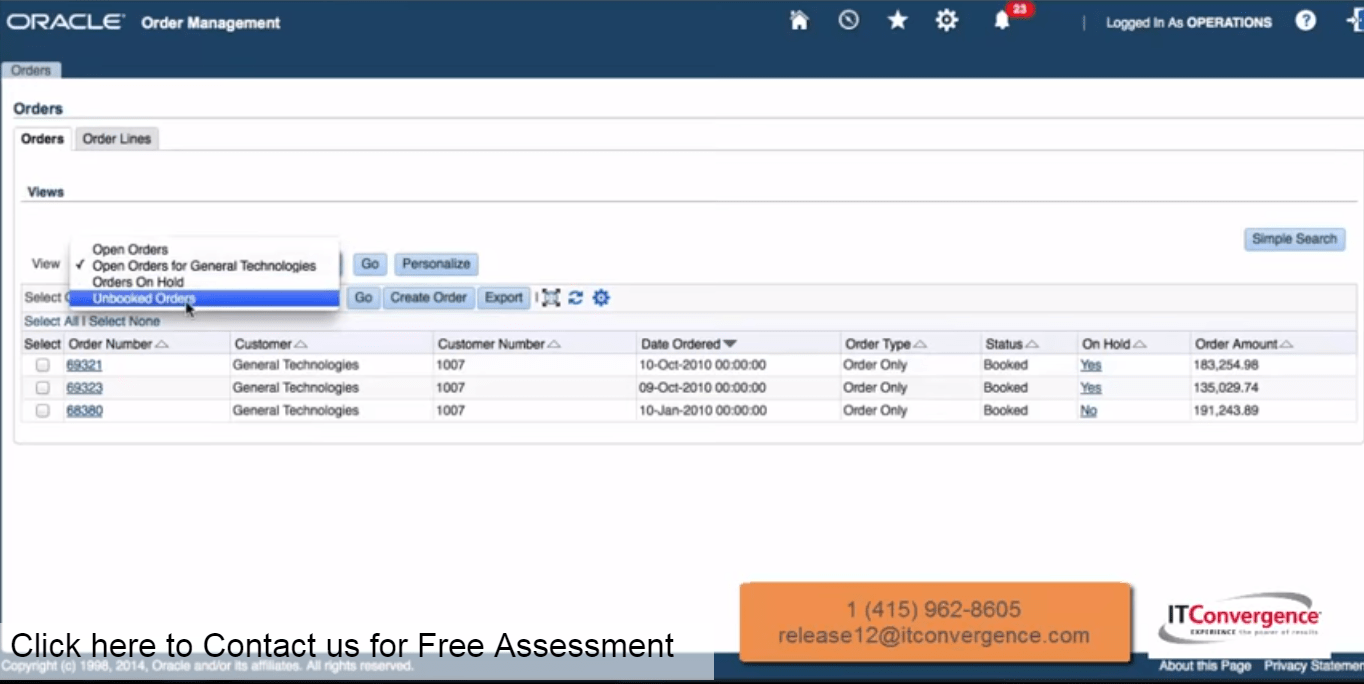This screenshot has height=684, width=1364.
Task: Click On Hold Yes for order 69321
Action: click(1090, 365)
